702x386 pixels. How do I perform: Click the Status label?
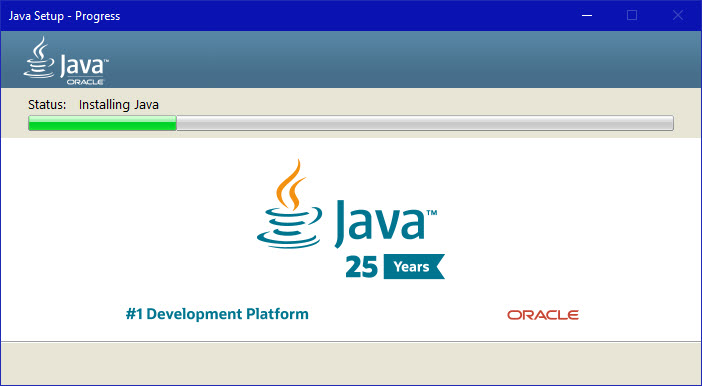coord(47,105)
